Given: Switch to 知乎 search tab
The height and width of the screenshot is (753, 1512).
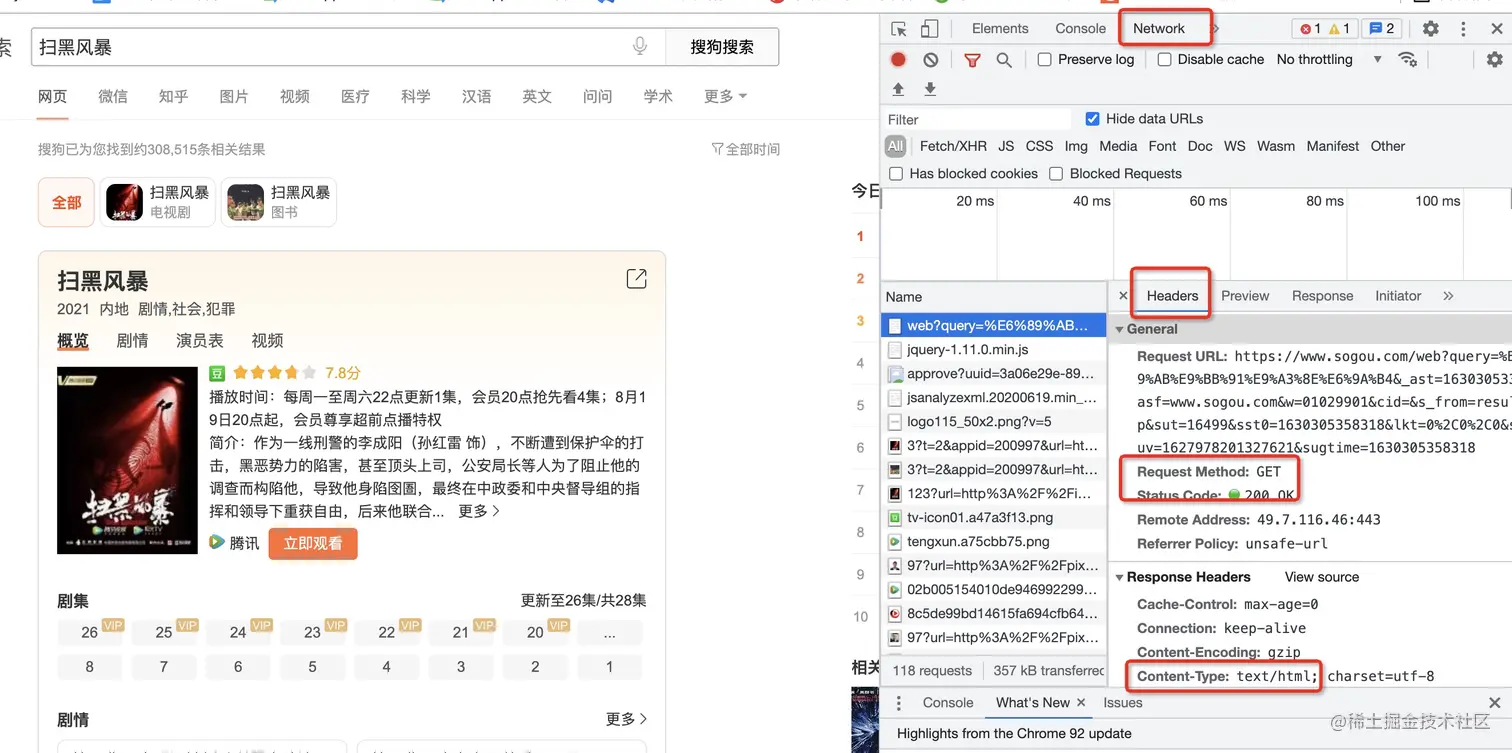Looking at the screenshot, I should (173, 97).
